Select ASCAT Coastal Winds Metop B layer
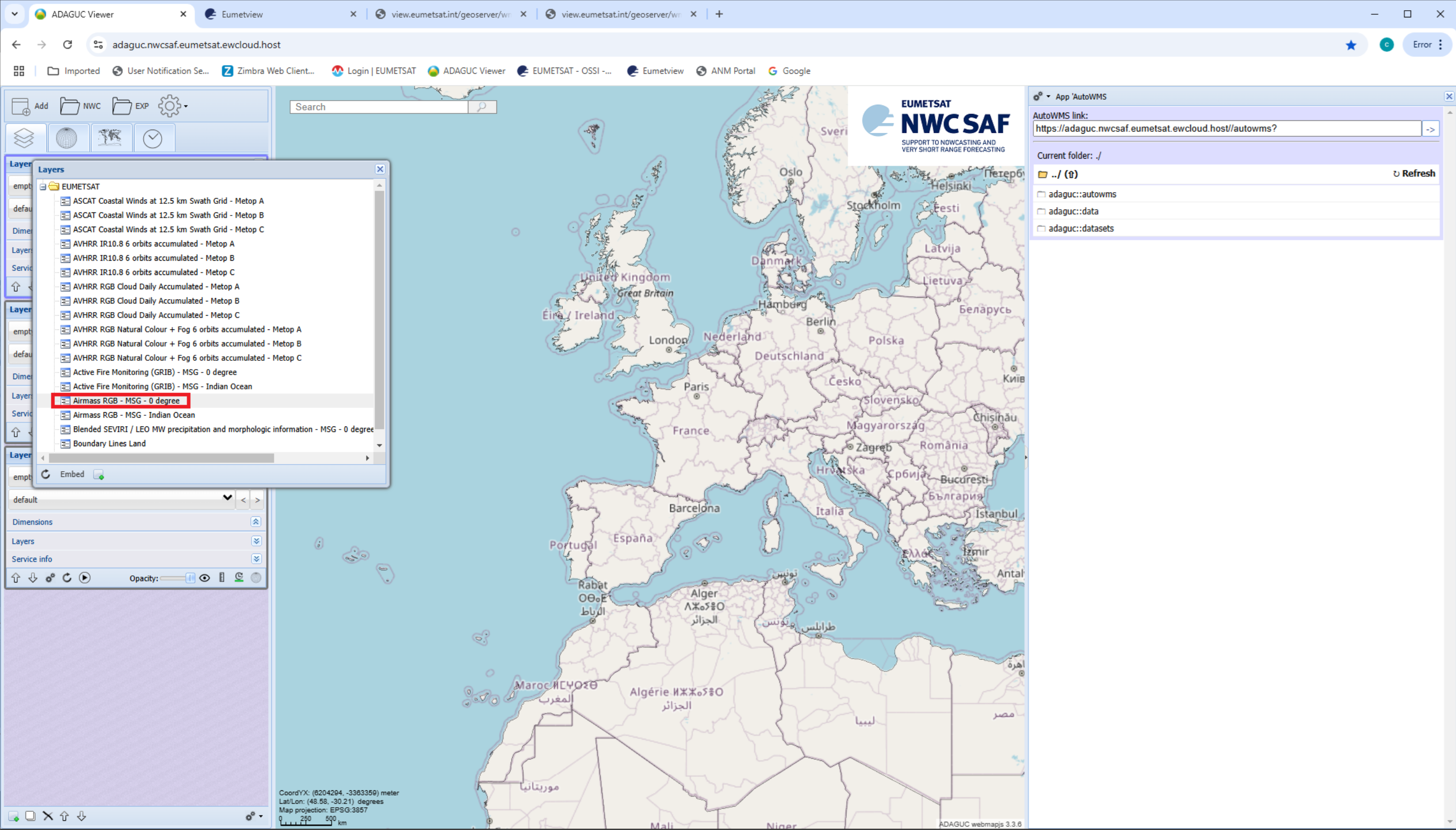Image resolution: width=1456 pixels, height=830 pixels. point(168,215)
